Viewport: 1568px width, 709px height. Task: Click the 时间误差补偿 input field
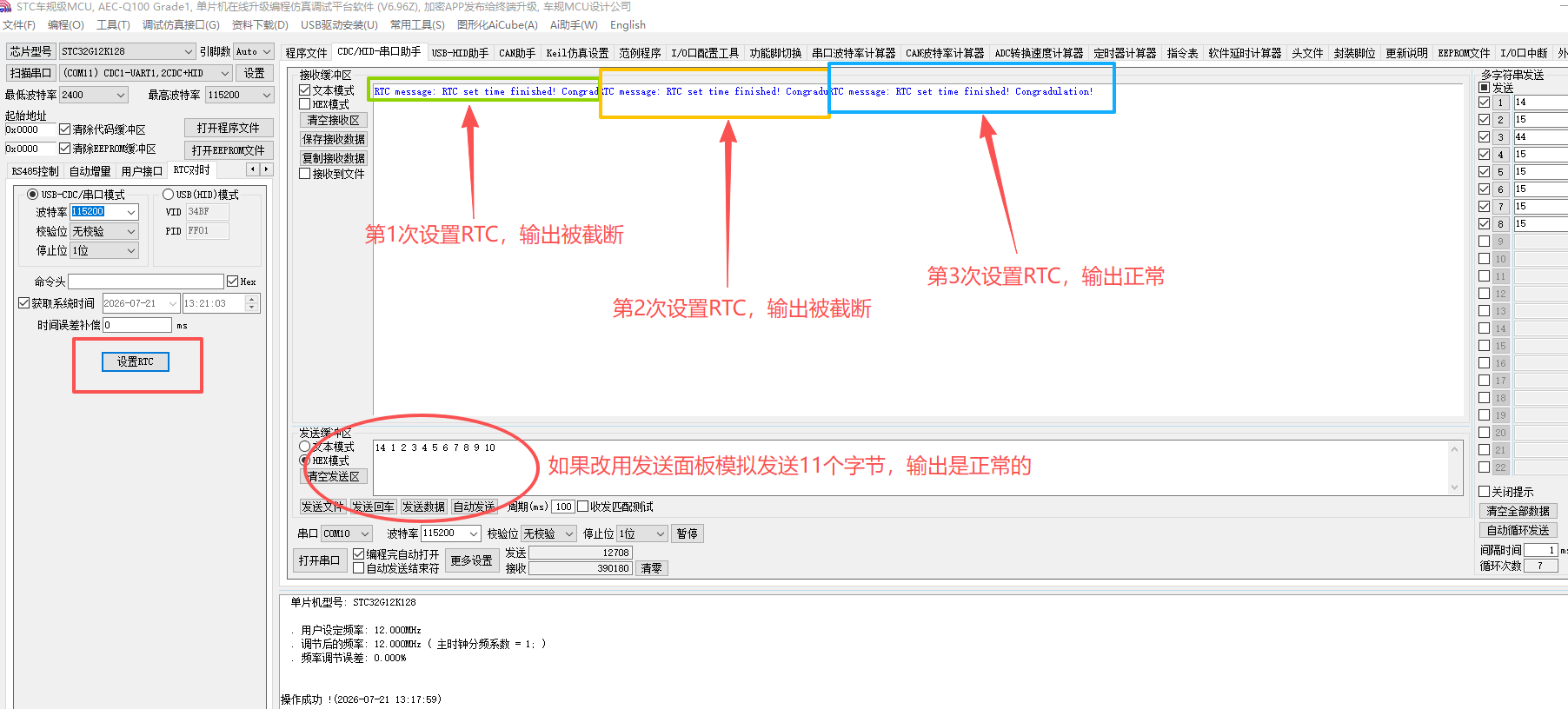click(x=137, y=325)
